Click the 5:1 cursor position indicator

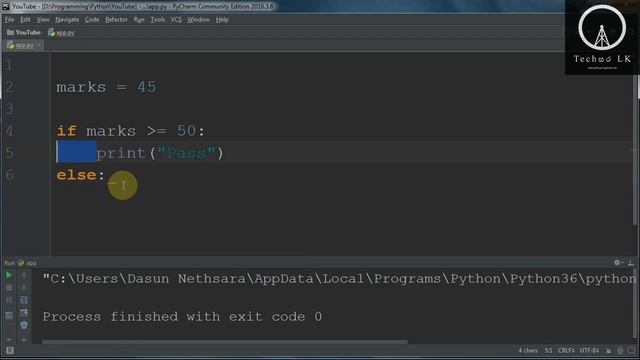(x=548, y=350)
